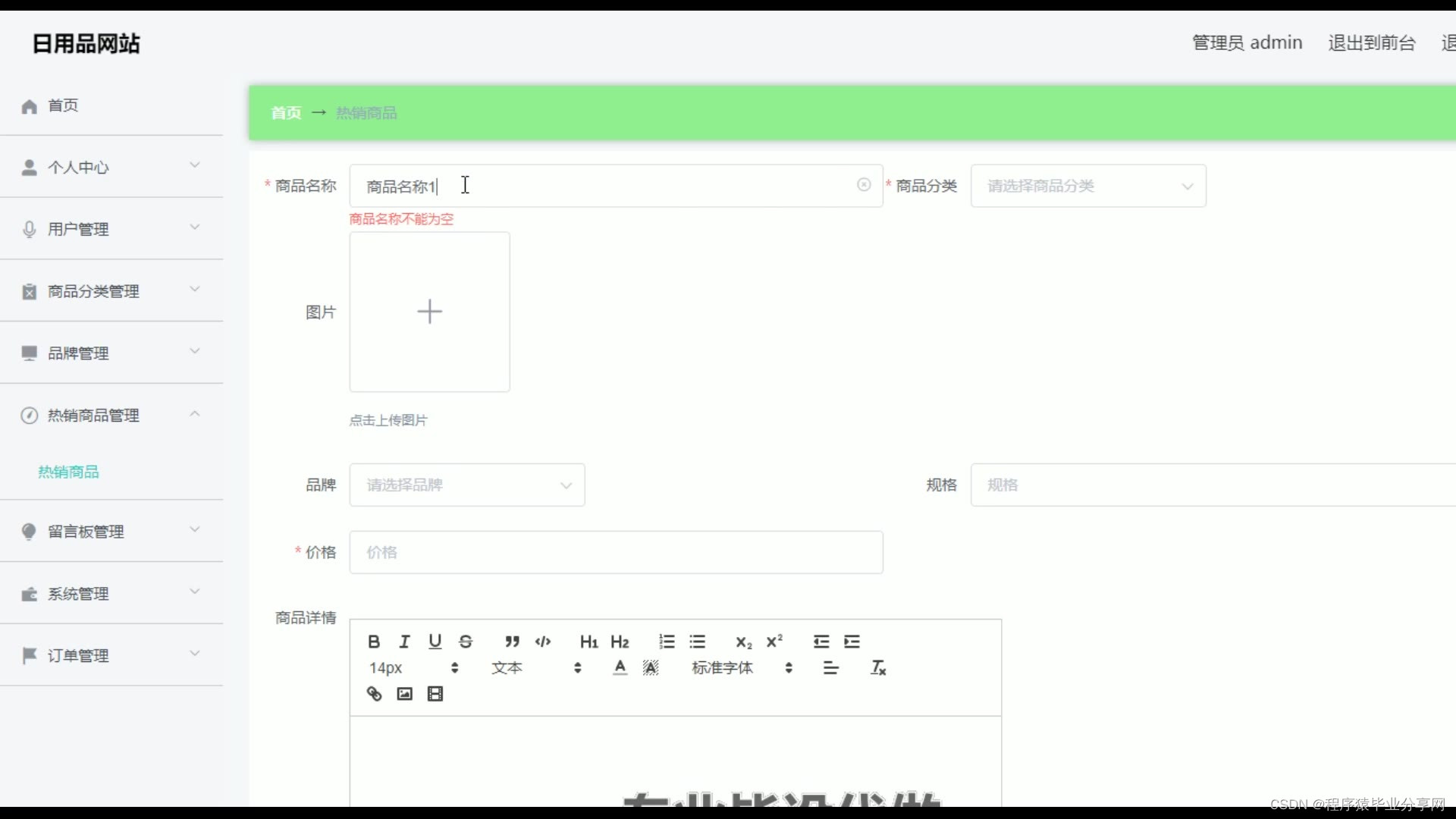Open the 请选择品牌 brand dropdown
The width and height of the screenshot is (1456, 819).
click(x=466, y=485)
